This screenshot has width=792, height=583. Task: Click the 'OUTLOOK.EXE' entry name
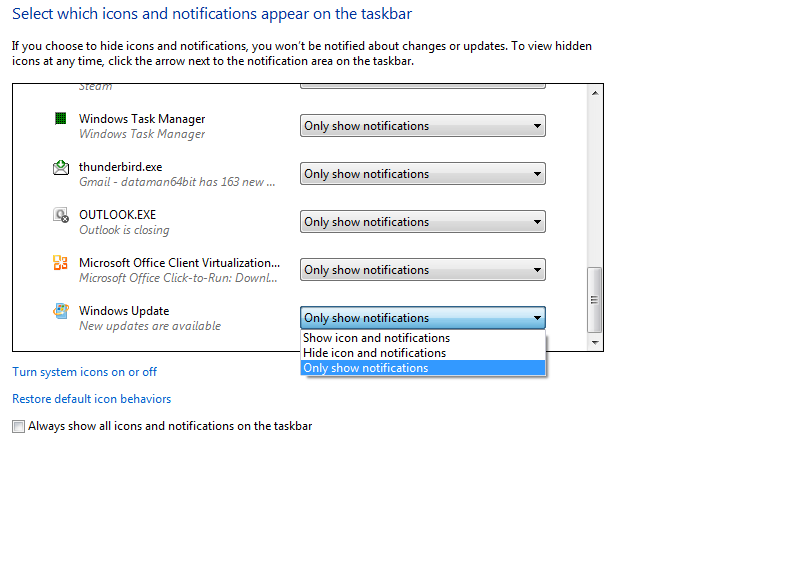click(118, 215)
